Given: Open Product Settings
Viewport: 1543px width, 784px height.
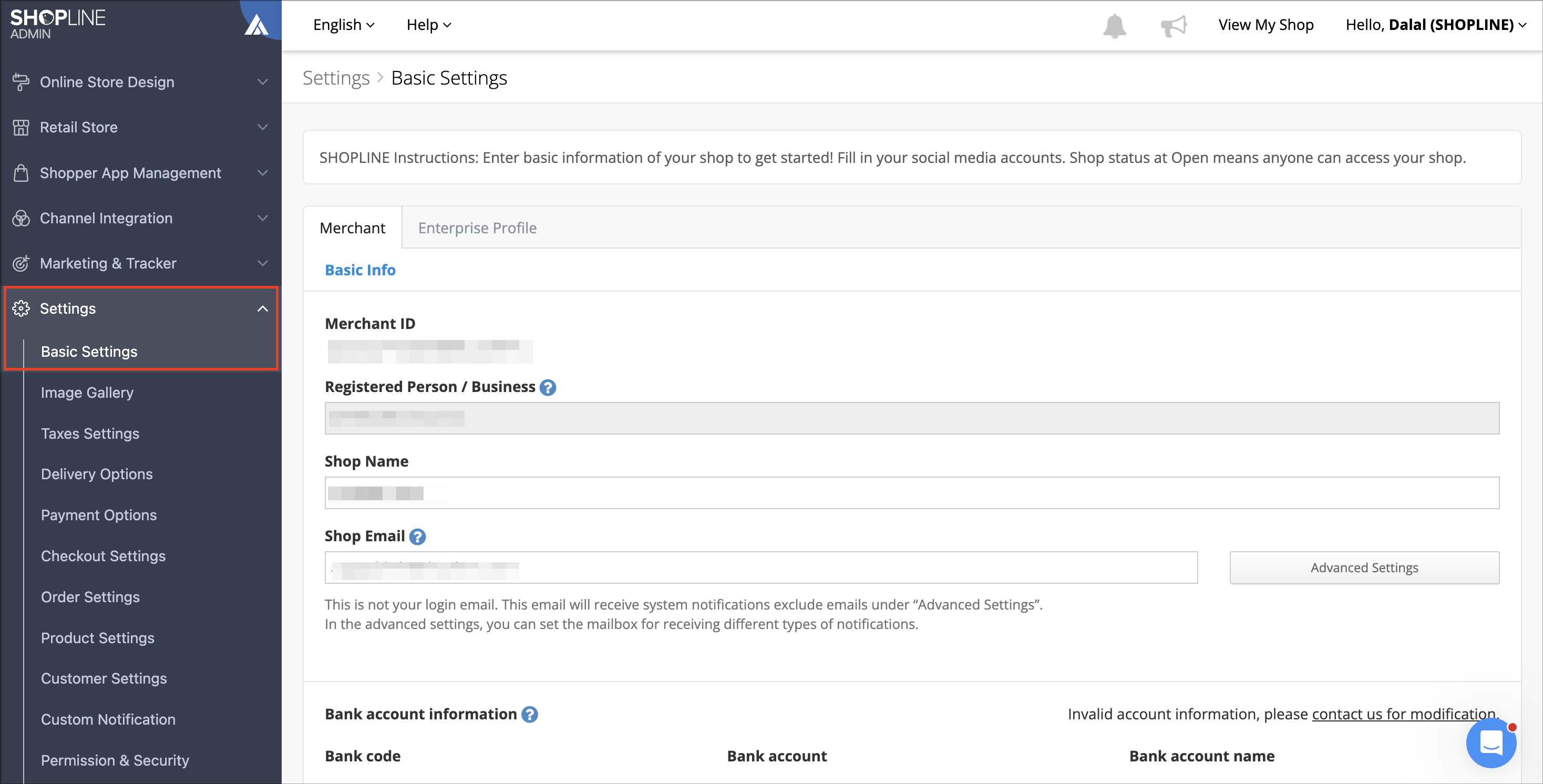Looking at the screenshot, I should click(x=98, y=638).
